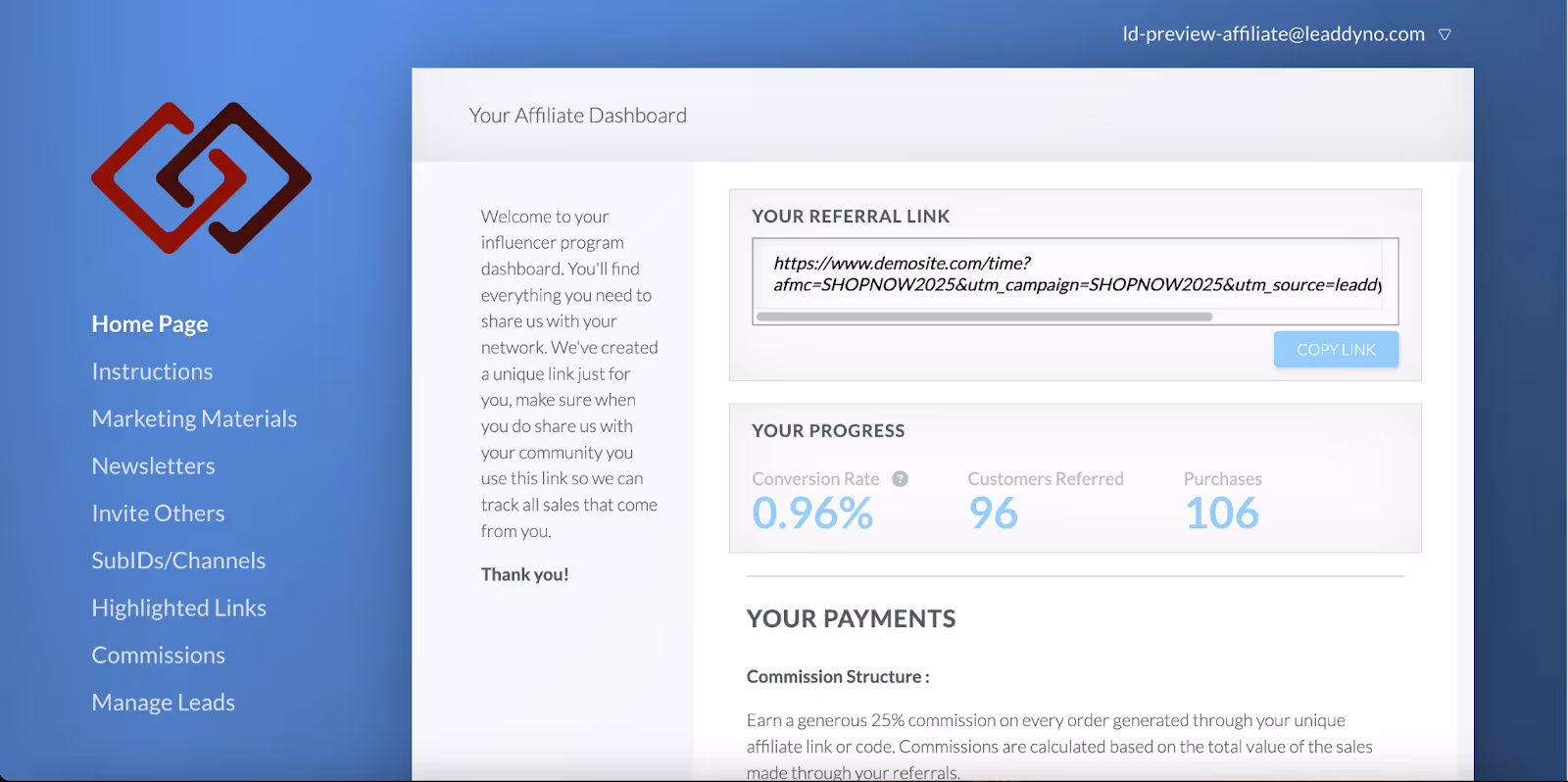Go to Manage Leads
Screen dimensions: 1568x782
(163, 703)
